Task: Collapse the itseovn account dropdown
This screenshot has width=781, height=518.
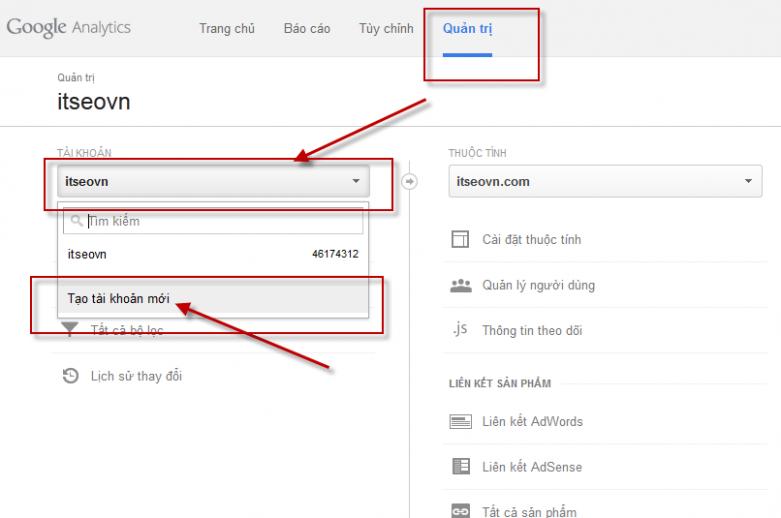Action: pyautogui.click(x=213, y=181)
